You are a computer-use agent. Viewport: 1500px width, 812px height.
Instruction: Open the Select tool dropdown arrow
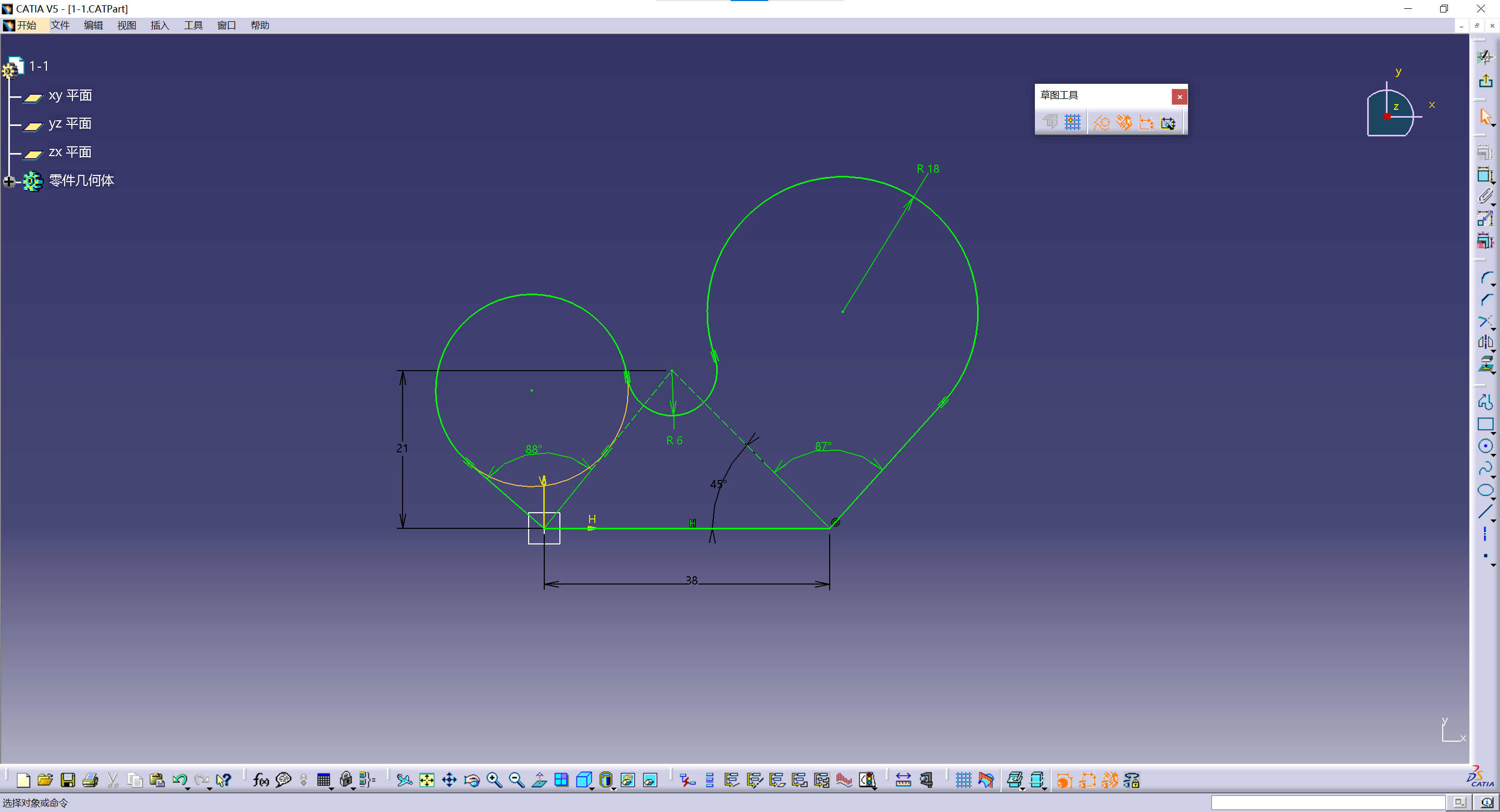click(x=1494, y=125)
